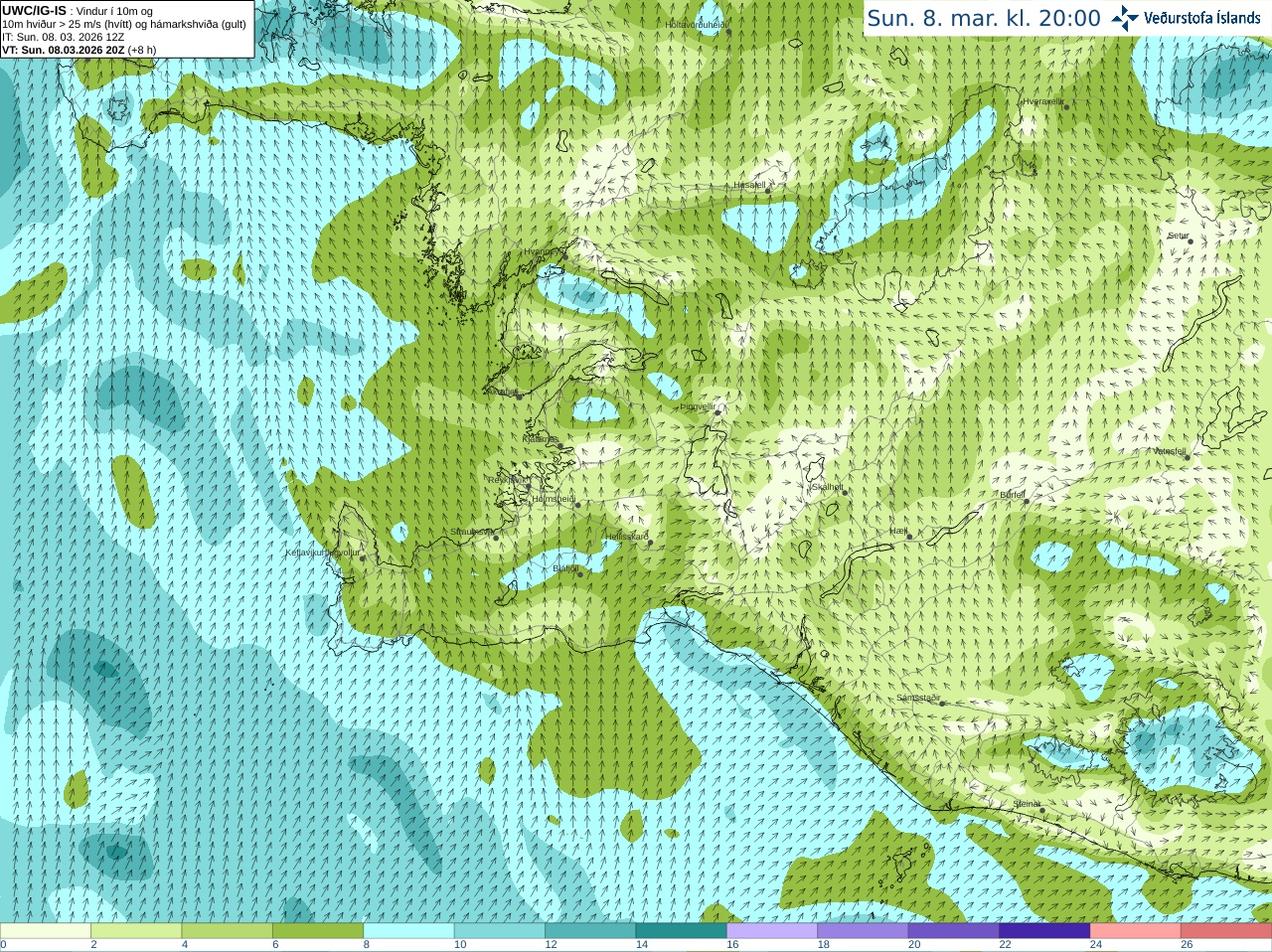Click the Veðurstofa Íslands logo emblem
This screenshot has height=952, width=1272.
(x=1125, y=18)
